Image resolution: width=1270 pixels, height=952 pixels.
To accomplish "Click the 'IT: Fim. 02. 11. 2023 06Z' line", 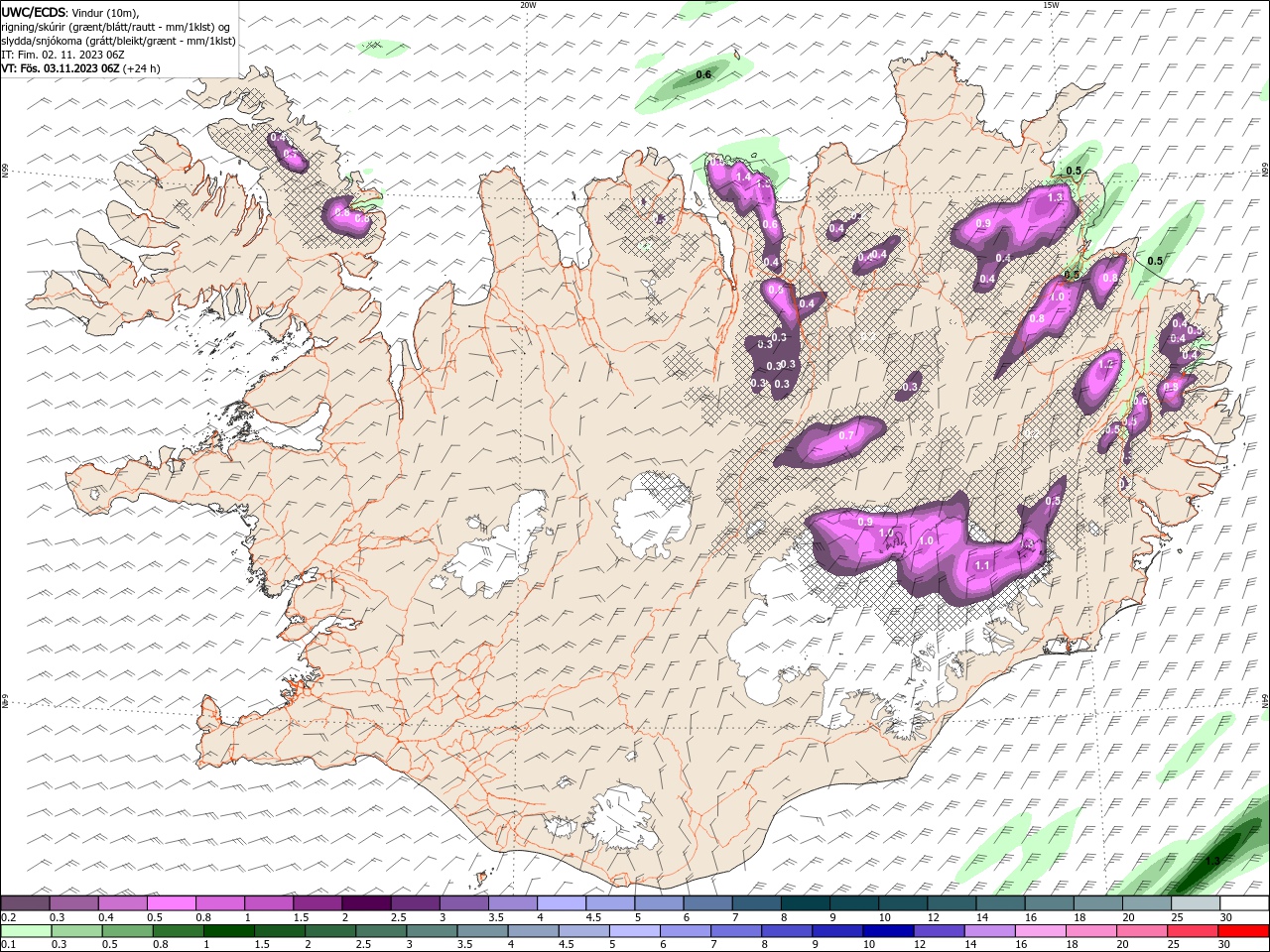I will pyautogui.click(x=63, y=55).
